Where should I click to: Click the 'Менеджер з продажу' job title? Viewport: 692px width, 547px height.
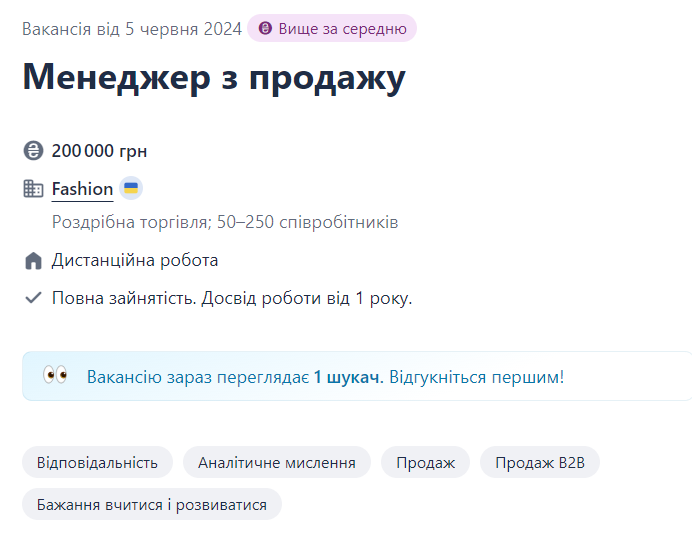214,78
